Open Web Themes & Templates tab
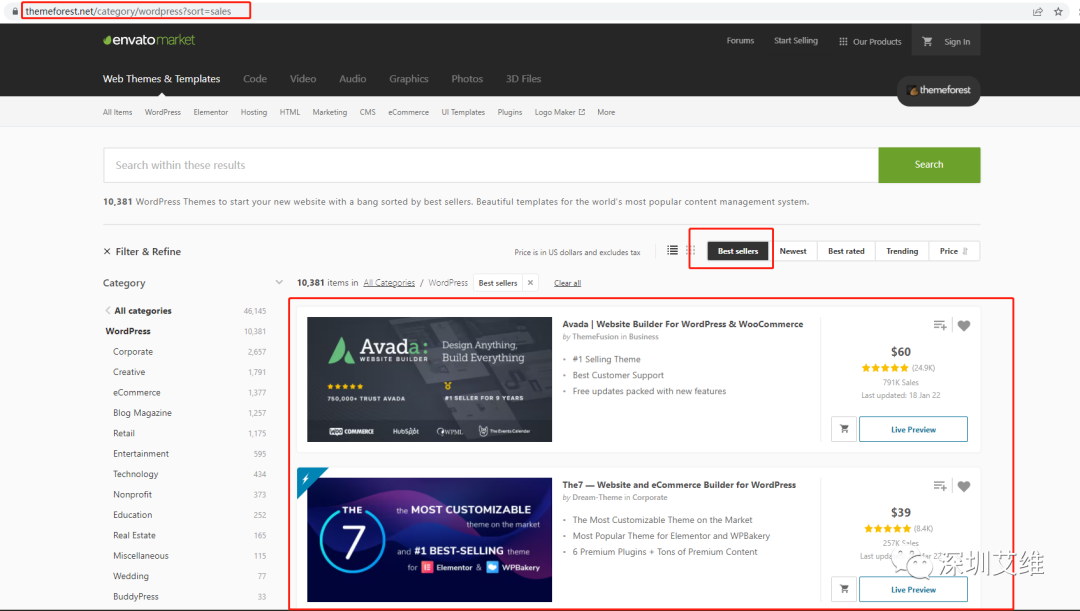The height and width of the screenshot is (611, 1080). [x=161, y=79]
